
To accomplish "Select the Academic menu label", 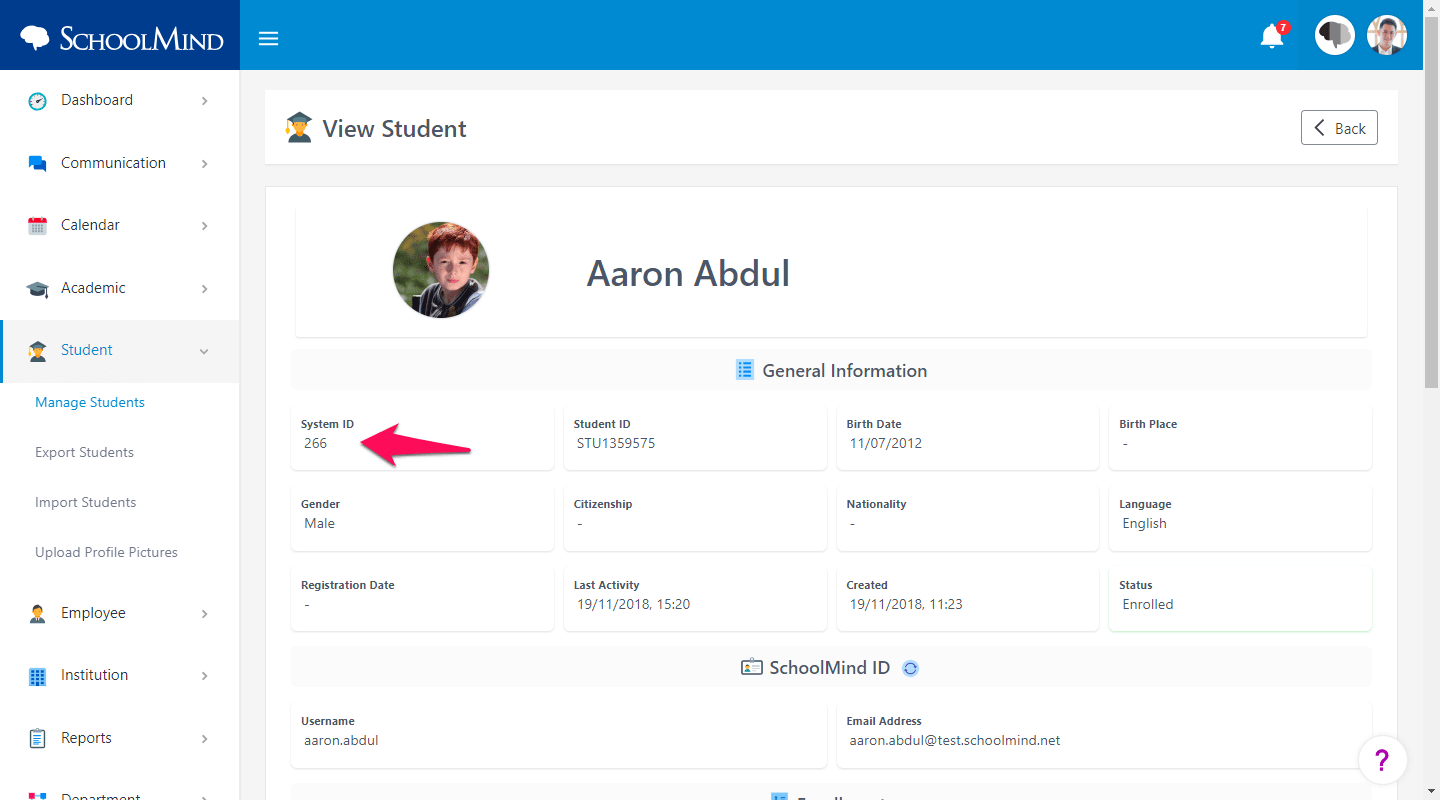I will pyautogui.click(x=93, y=288).
